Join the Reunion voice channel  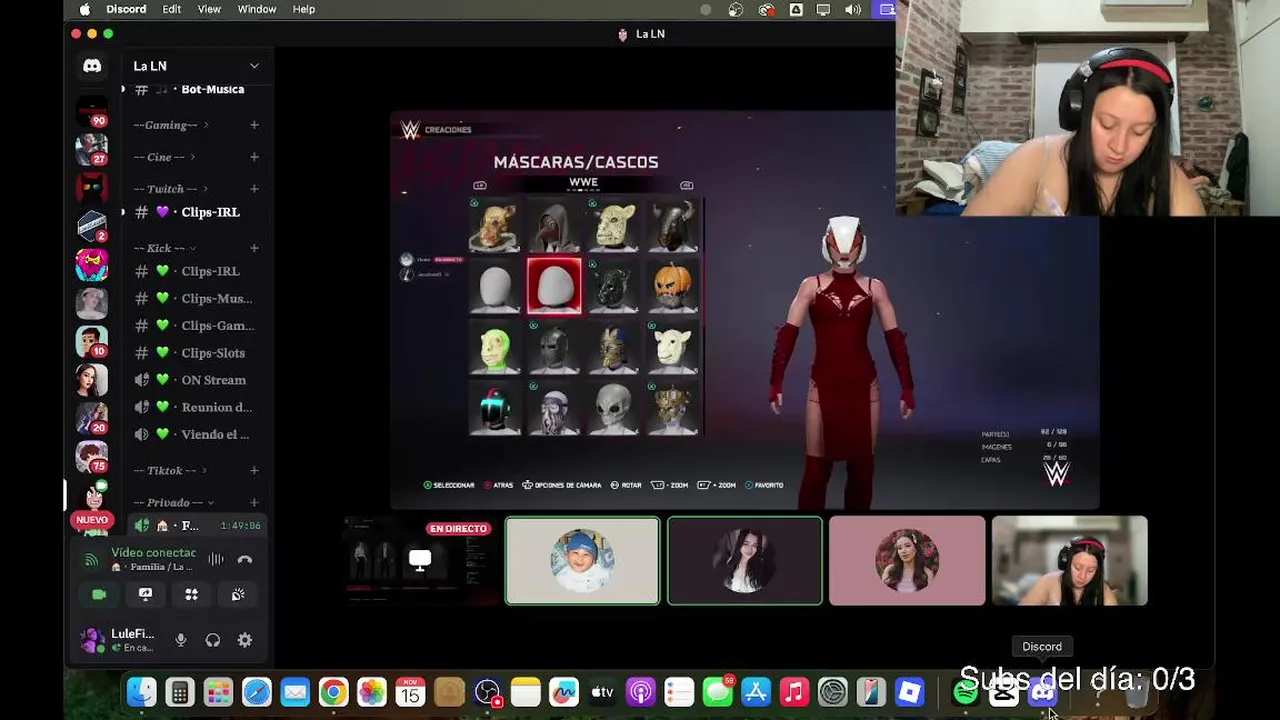coord(196,407)
